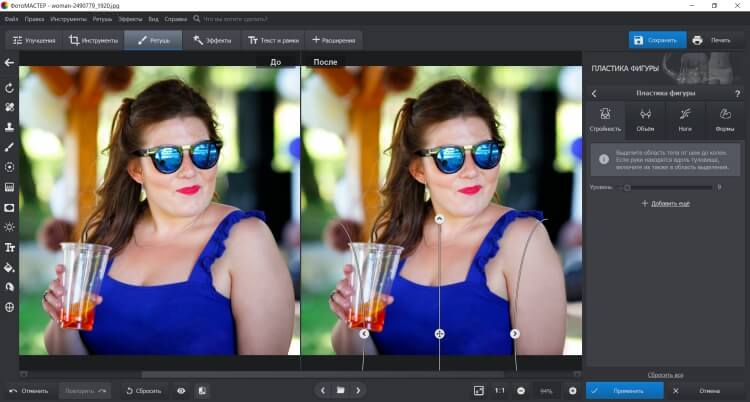
Task: Open previous photo with left chevron
Action: pyautogui.click(x=323, y=391)
